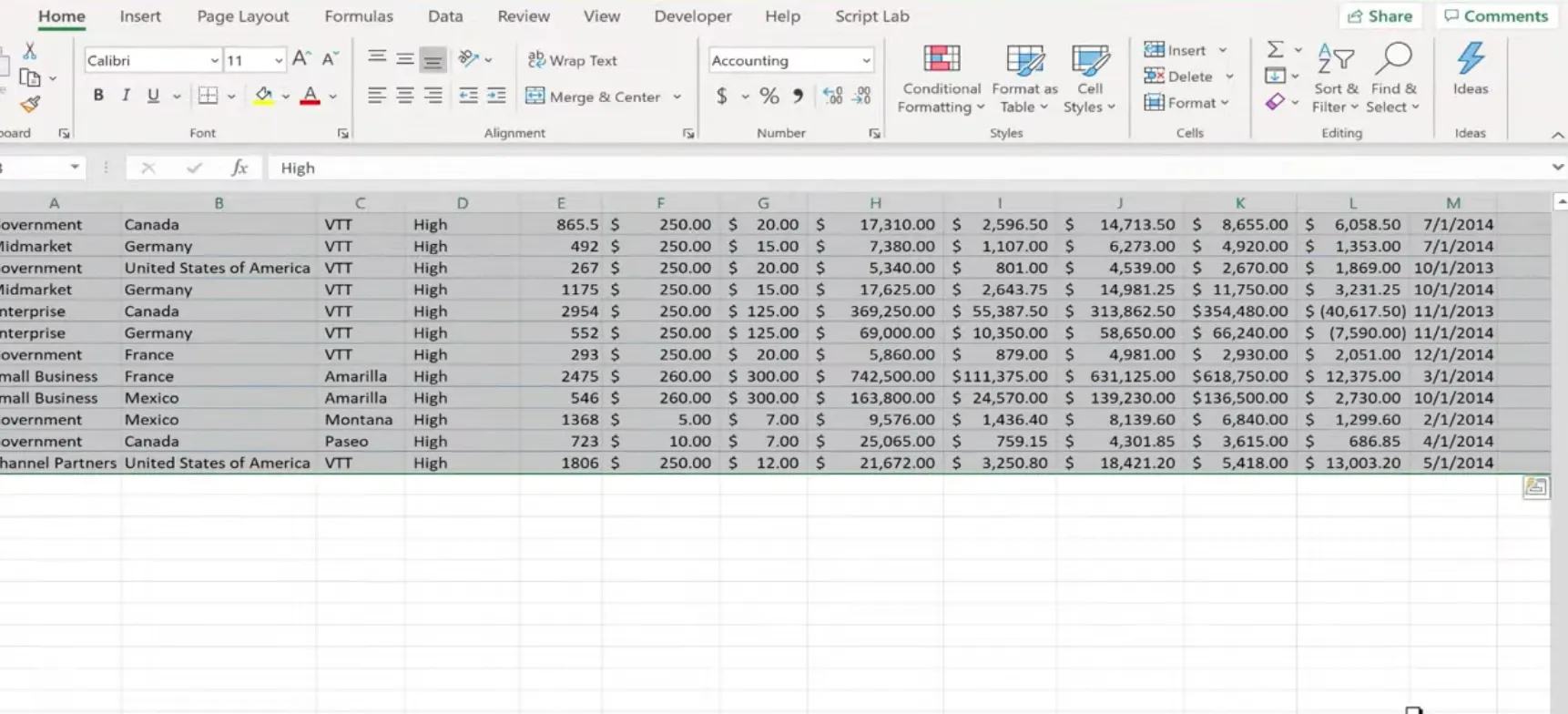Open Cell Styles gallery
Screen dimensions: 1568x714
coord(1089,79)
